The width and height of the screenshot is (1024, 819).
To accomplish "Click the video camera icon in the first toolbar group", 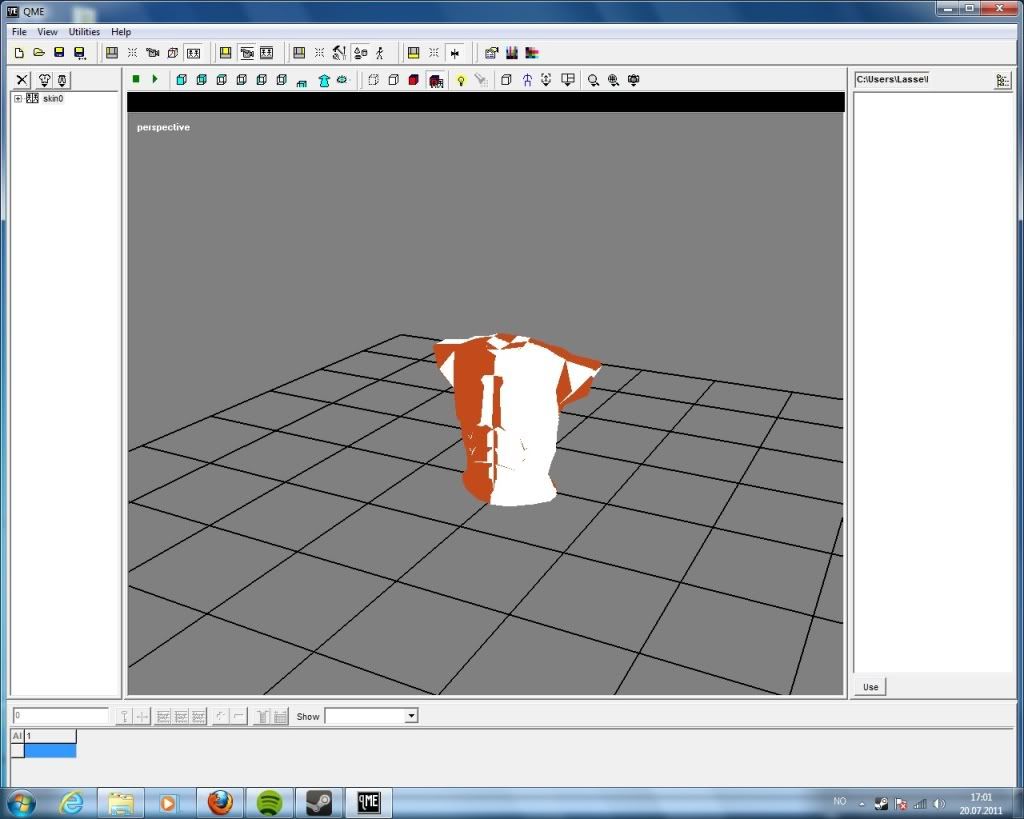I will 153,53.
